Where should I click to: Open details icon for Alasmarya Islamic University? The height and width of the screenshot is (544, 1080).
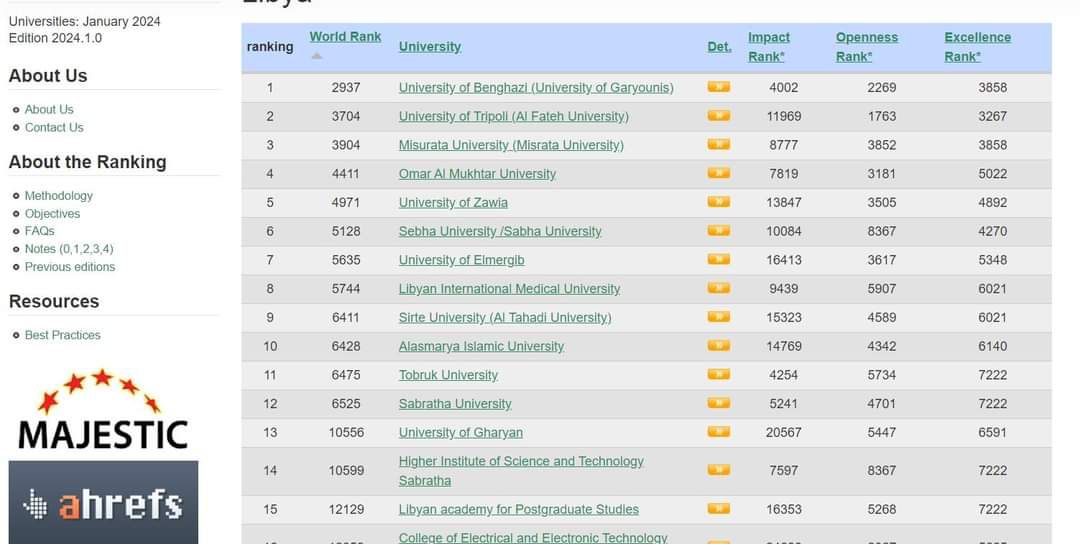718,346
